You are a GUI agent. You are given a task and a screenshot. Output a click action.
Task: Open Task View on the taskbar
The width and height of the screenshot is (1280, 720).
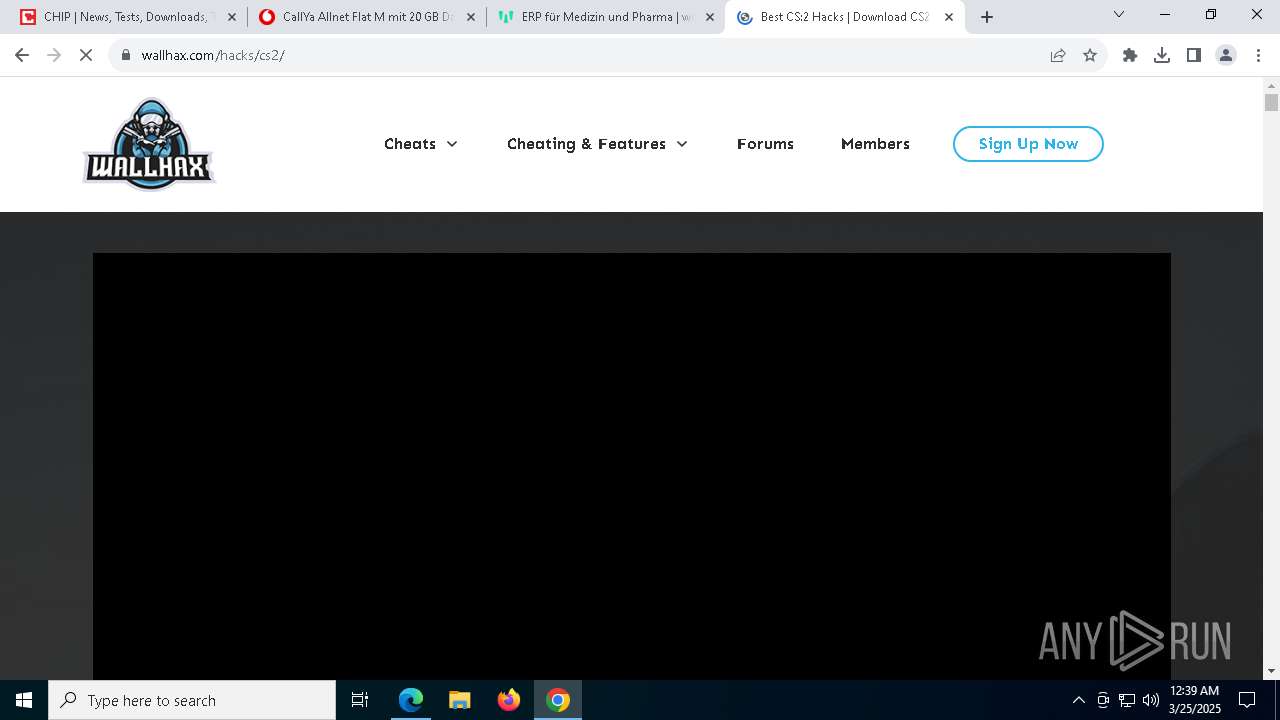[x=360, y=700]
